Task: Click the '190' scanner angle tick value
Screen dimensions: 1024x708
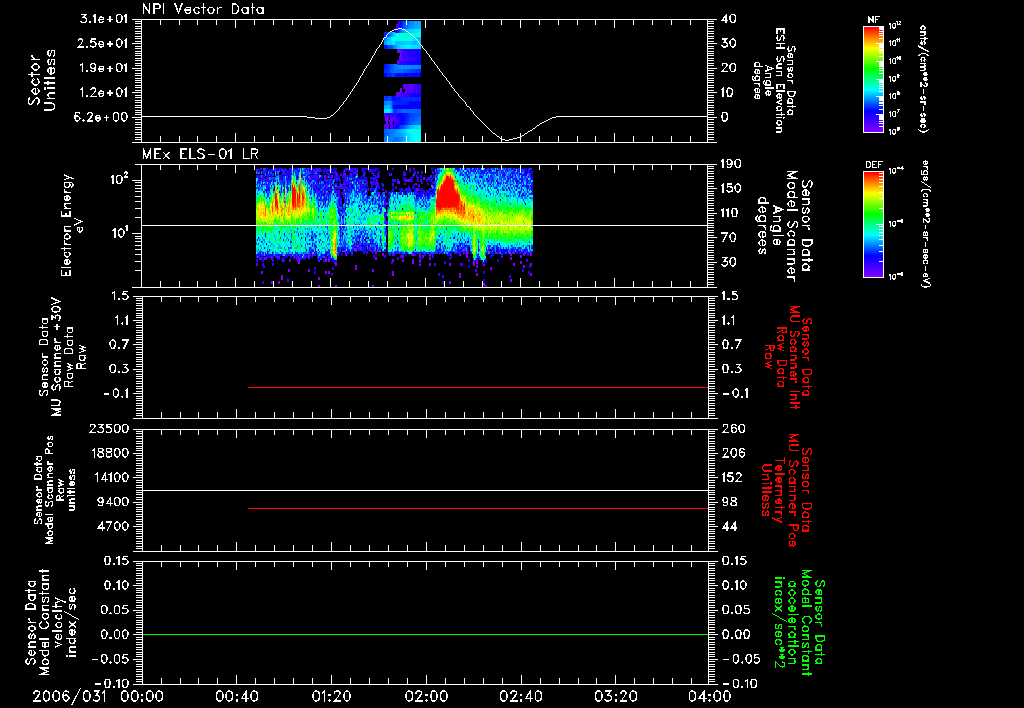Action: [731, 164]
